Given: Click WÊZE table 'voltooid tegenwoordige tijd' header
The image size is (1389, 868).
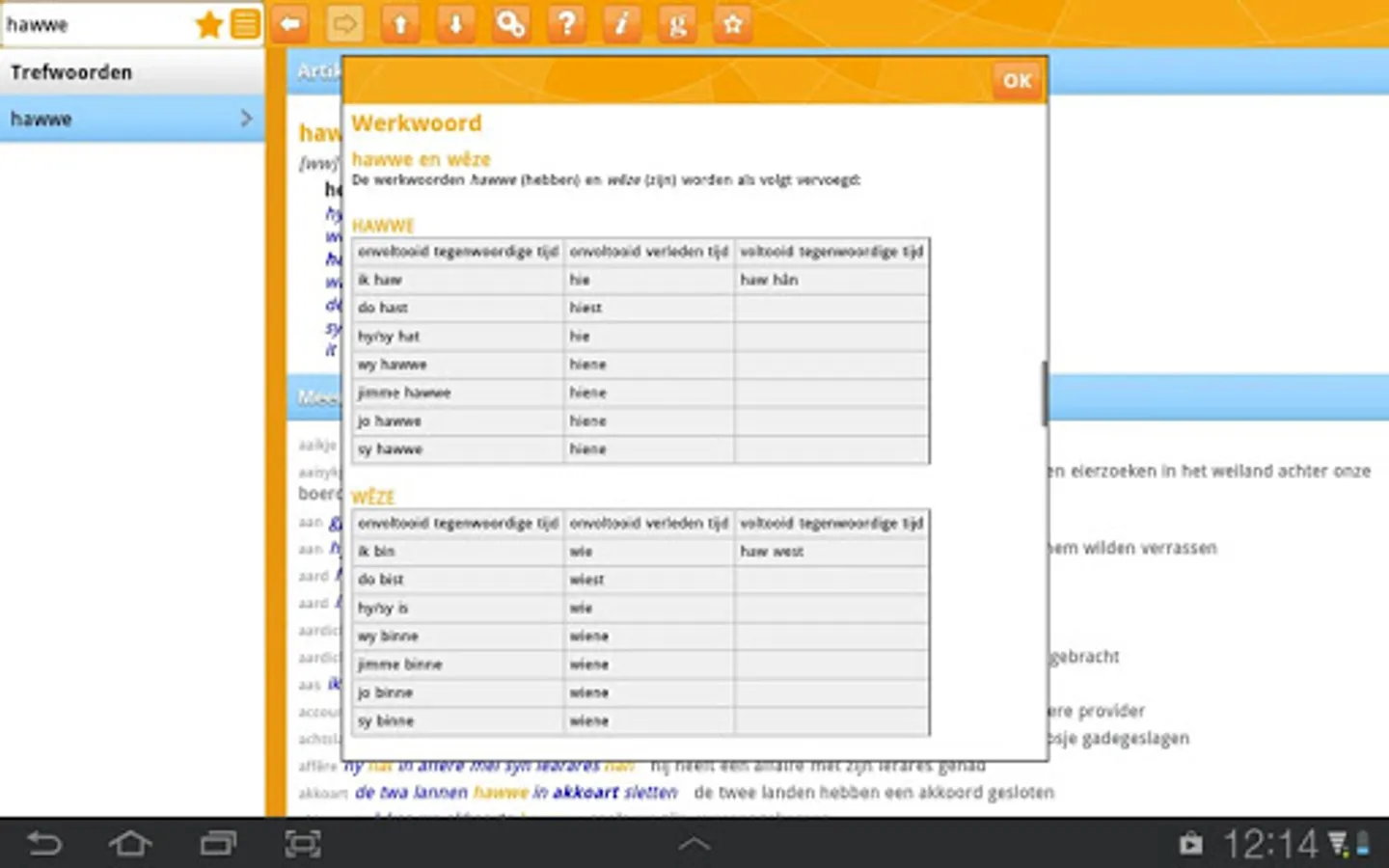Looking at the screenshot, I should [831, 524].
